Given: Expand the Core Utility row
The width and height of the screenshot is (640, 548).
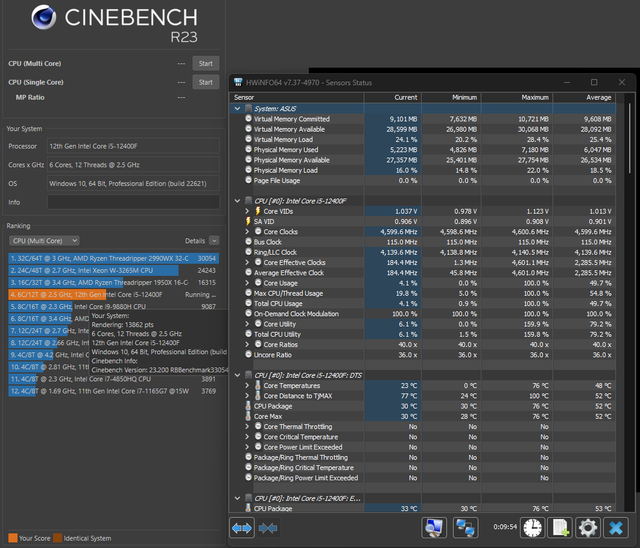Looking at the screenshot, I should [247, 324].
